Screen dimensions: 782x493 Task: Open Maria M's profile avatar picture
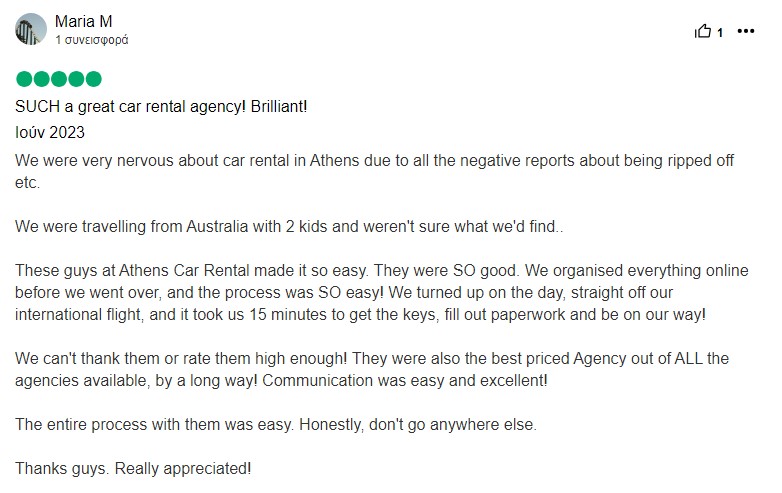(31, 29)
